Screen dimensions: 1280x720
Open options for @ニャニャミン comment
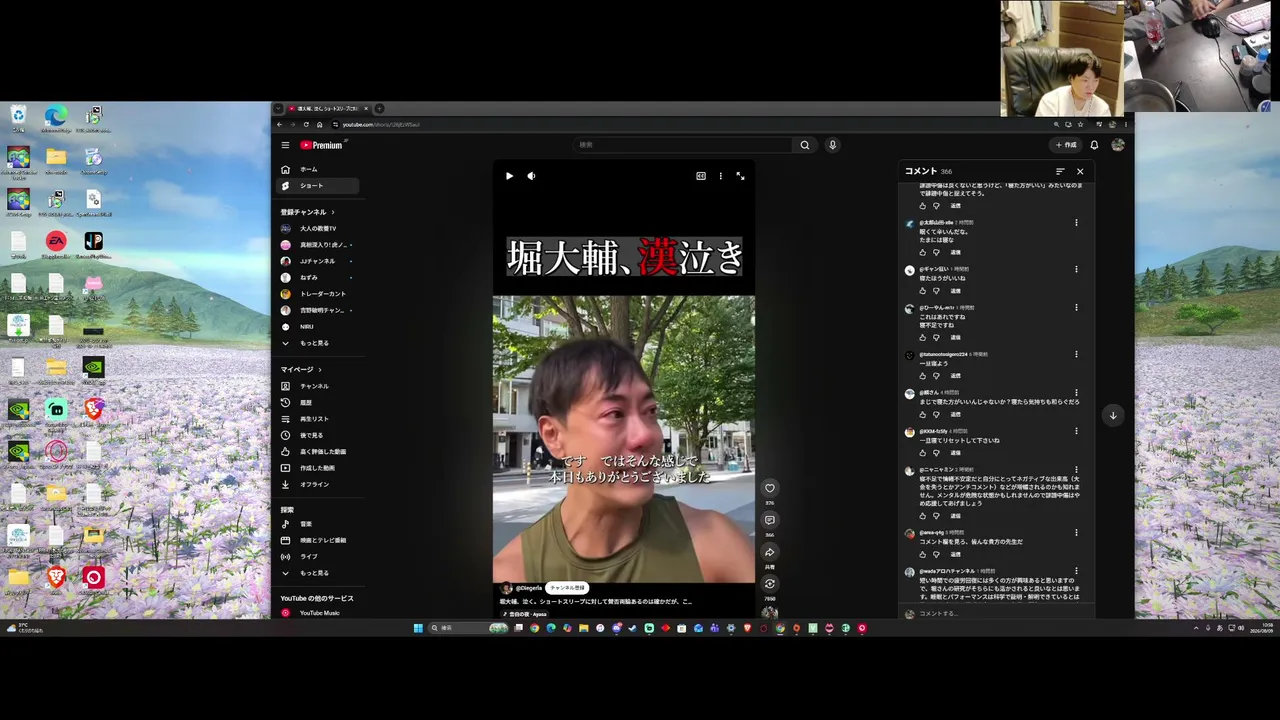(1076, 470)
